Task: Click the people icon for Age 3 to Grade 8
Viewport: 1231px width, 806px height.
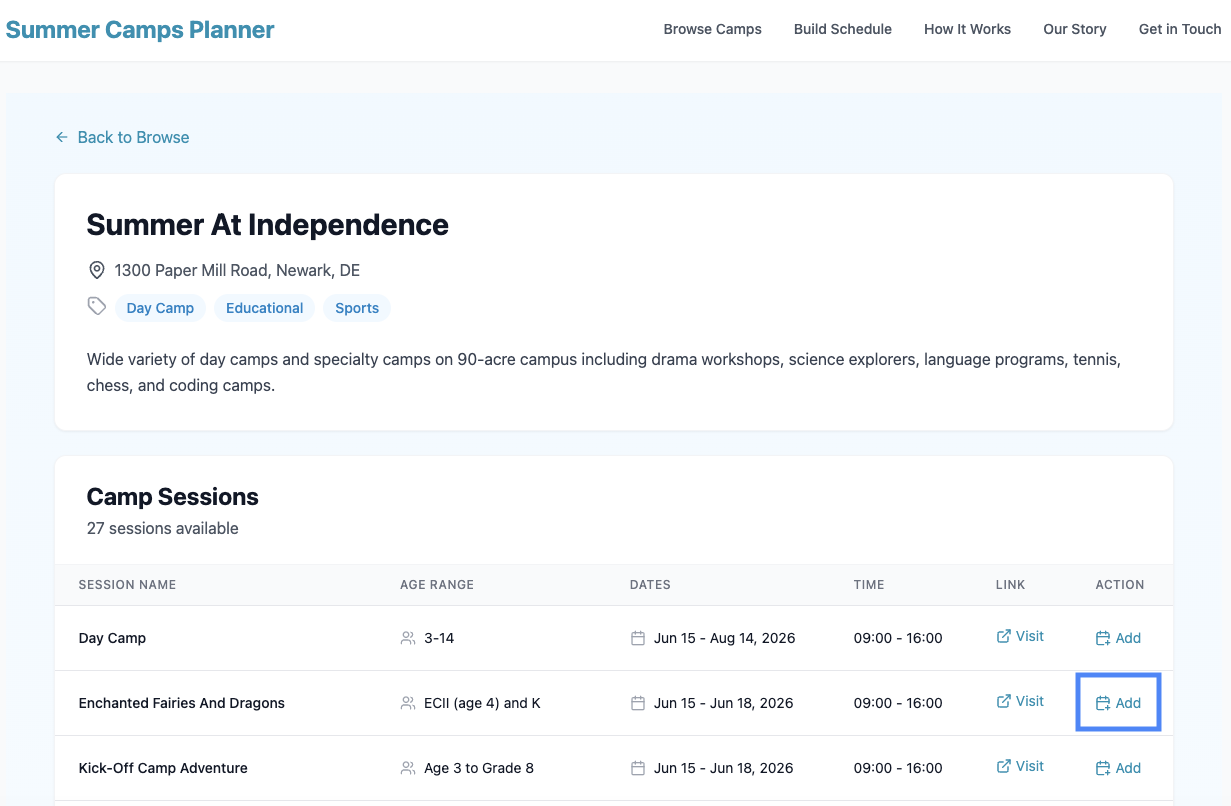Action: click(x=407, y=767)
